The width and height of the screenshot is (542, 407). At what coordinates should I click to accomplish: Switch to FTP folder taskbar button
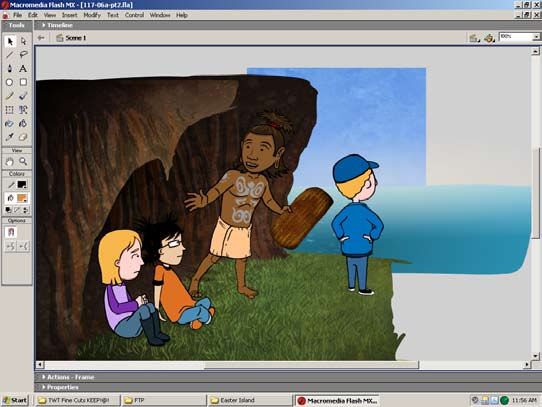click(x=164, y=400)
